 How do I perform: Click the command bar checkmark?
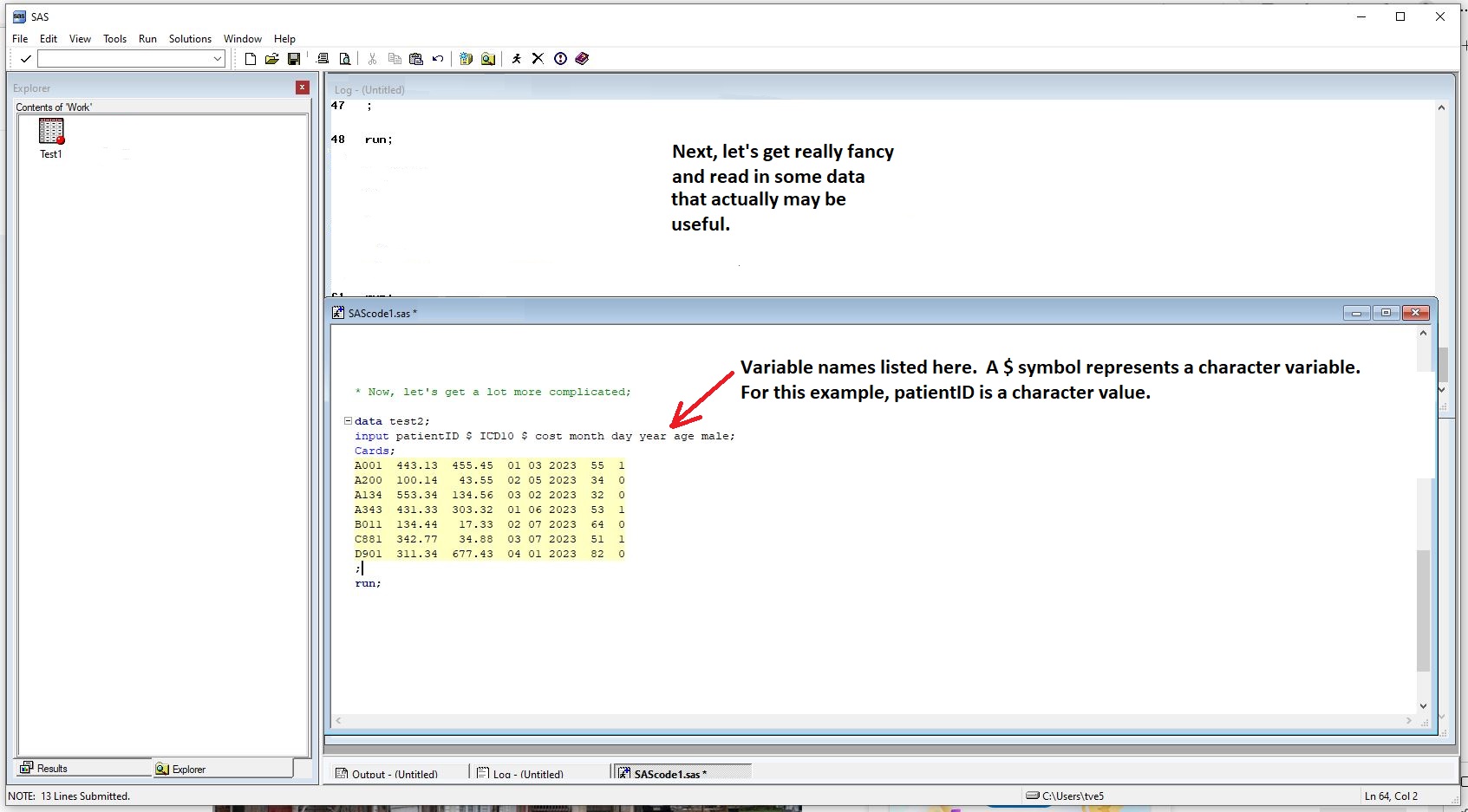point(26,59)
